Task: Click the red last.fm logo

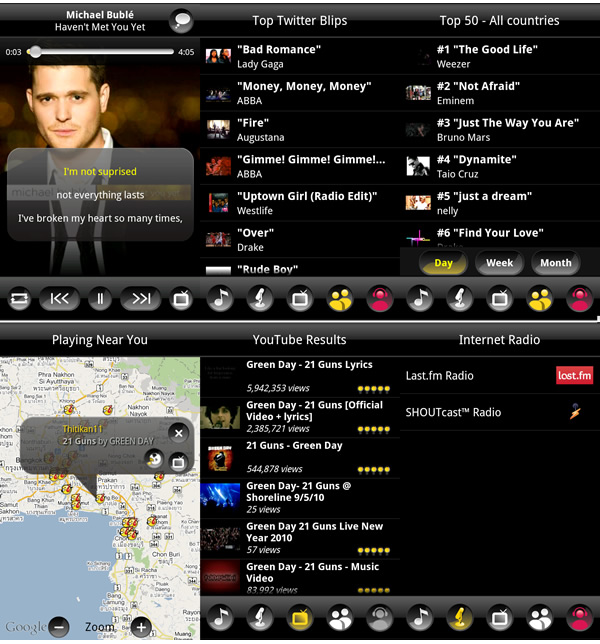Action: [574, 375]
